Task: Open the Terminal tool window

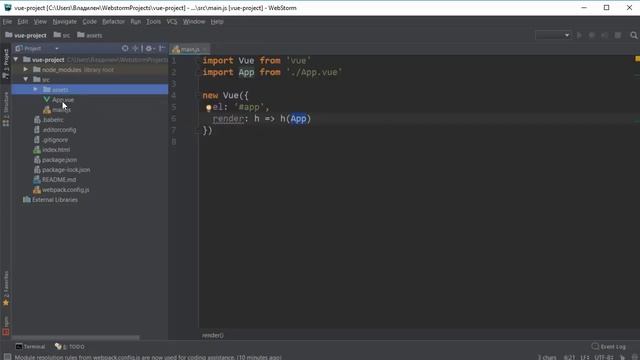Action: [30, 347]
